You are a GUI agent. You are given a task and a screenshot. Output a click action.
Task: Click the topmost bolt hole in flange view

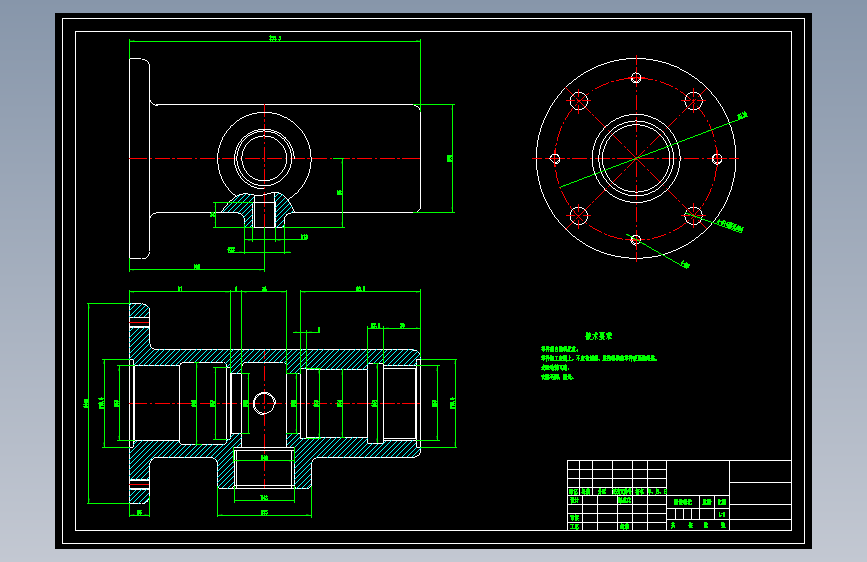[636, 78]
